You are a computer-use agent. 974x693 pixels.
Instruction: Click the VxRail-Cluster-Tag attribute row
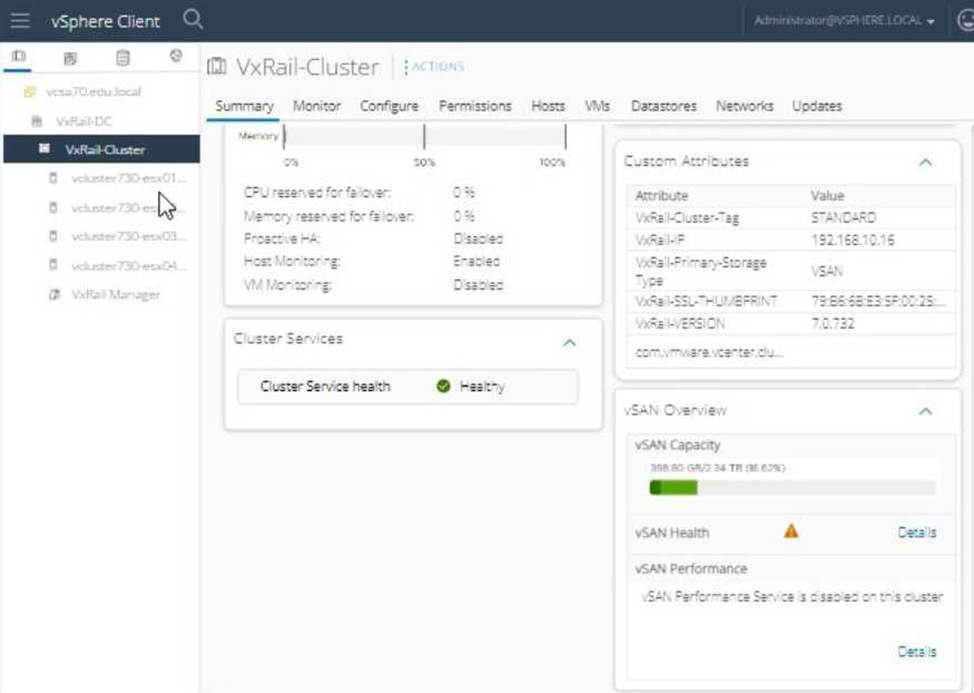coord(790,218)
